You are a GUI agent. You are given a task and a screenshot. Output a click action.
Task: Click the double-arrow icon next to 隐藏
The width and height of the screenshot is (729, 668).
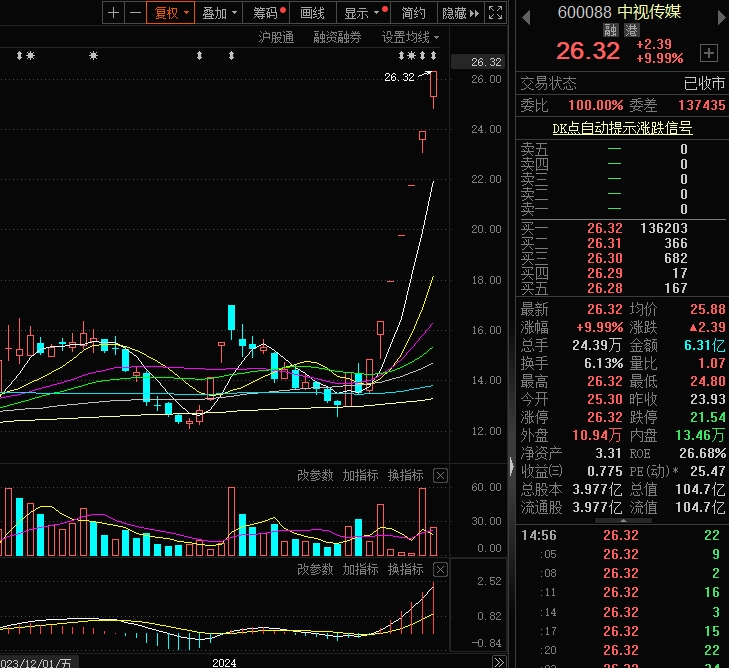474,13
